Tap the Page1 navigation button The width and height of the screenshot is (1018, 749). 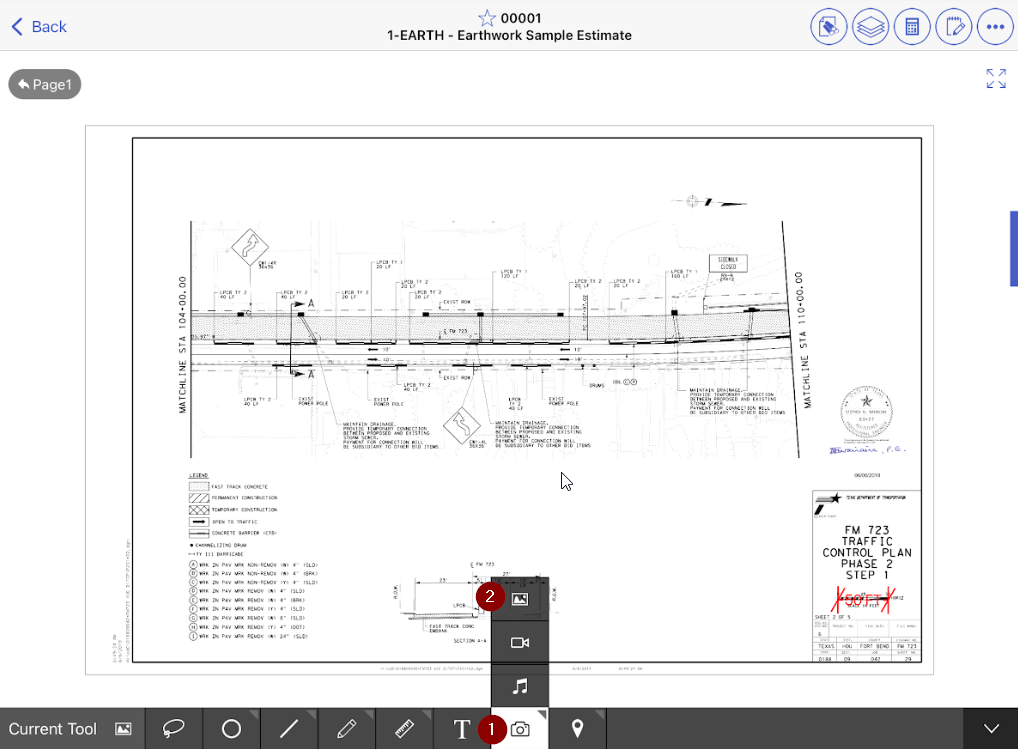point(44,84)
